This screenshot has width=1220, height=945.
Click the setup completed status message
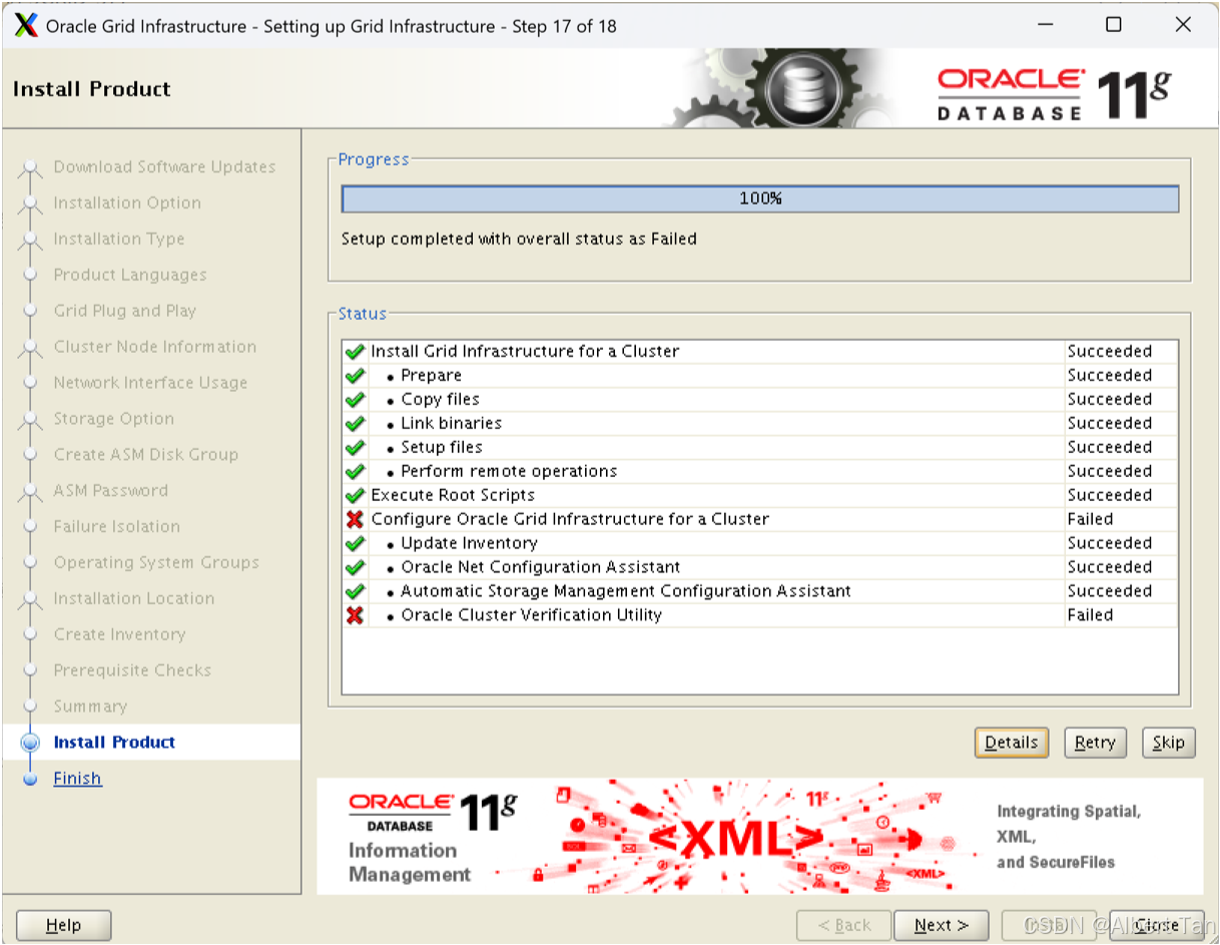point(519,239)
